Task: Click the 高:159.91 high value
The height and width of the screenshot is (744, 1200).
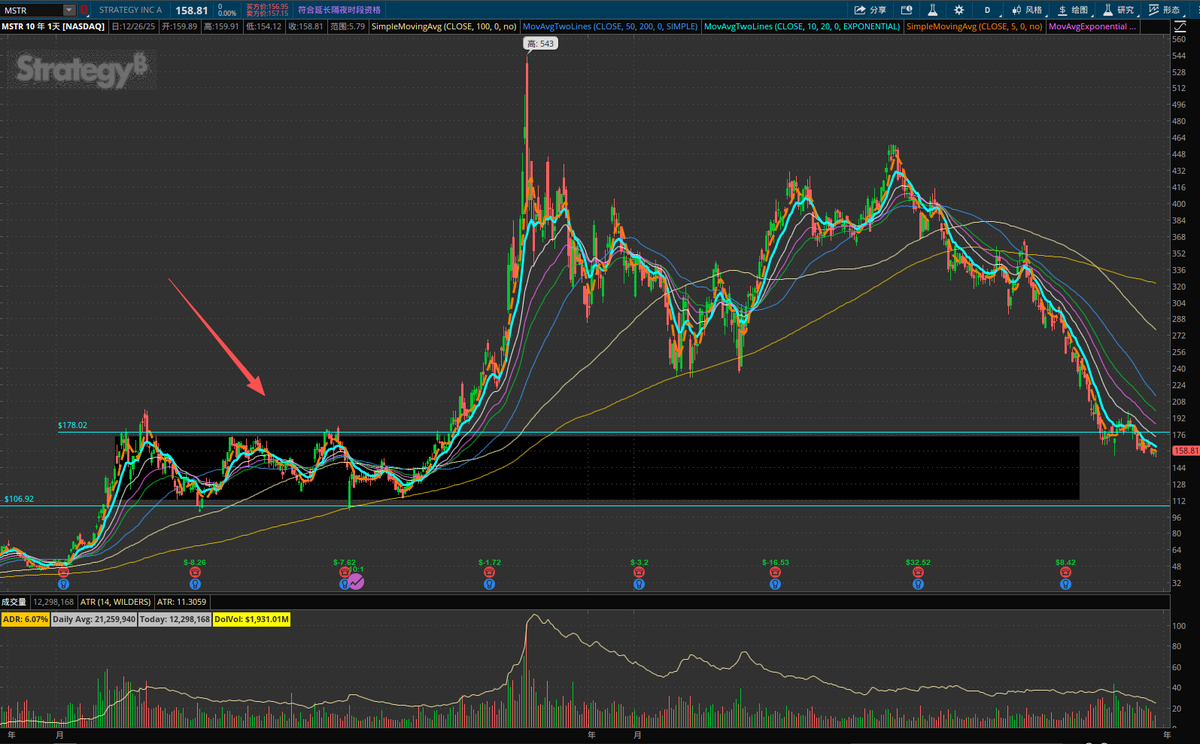Action: coord(222,26)
